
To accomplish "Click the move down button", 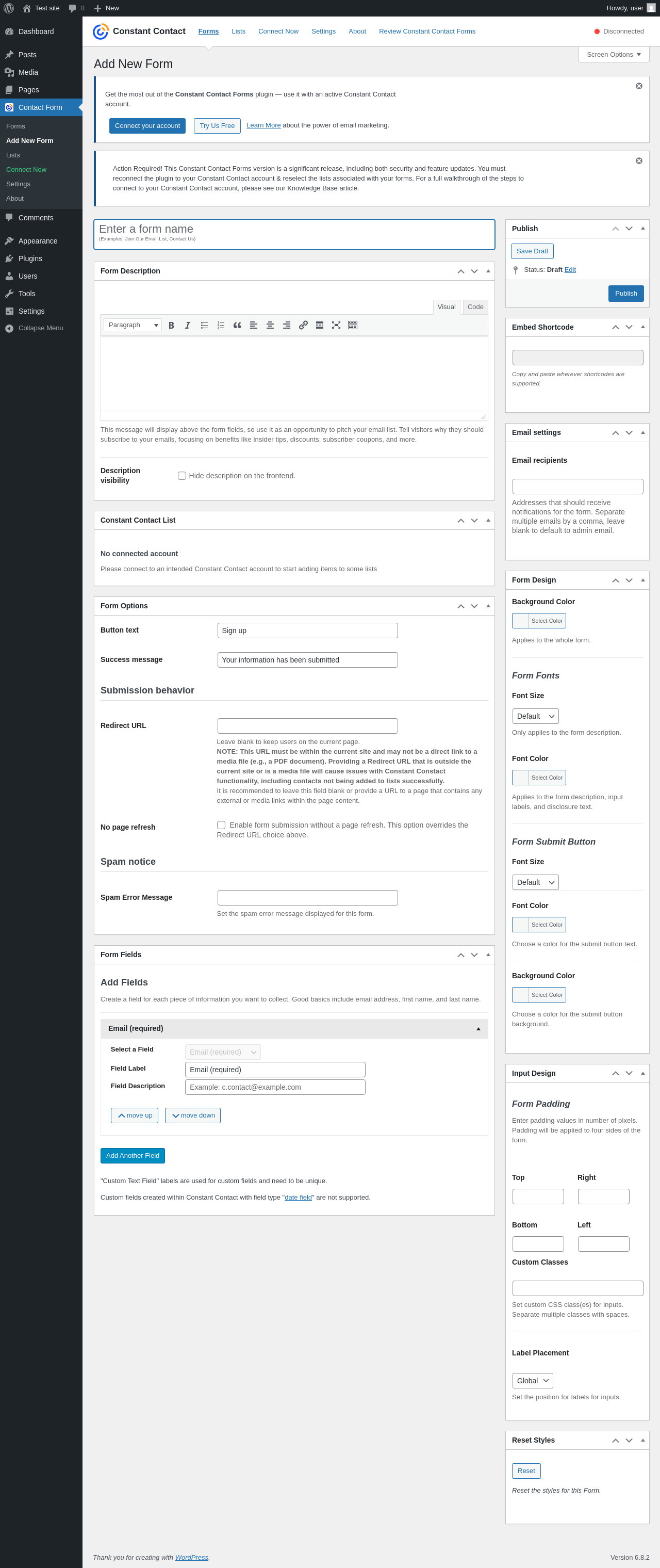I will 193,1116.
